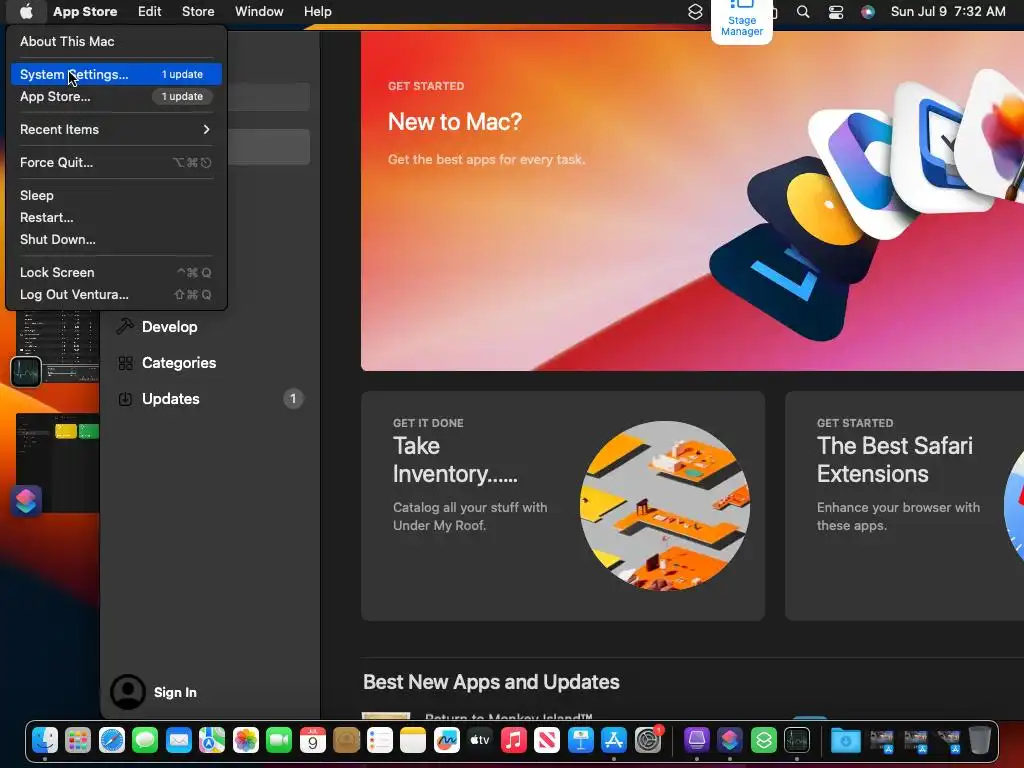Click the Categories grid icon
Viewport: 1024px width, 768px height.
(125, 363)
